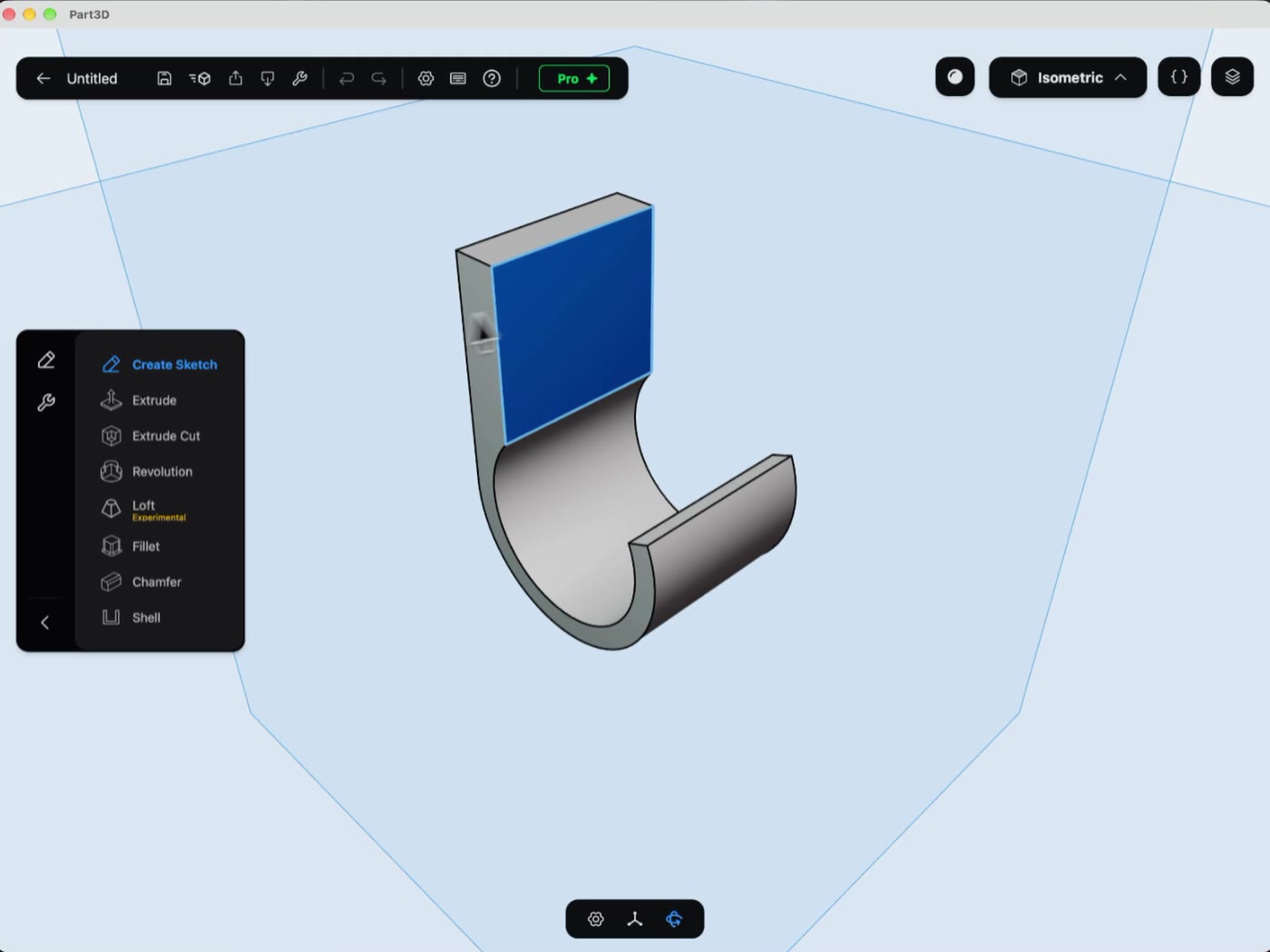Open the layers stack icon

1232,77
